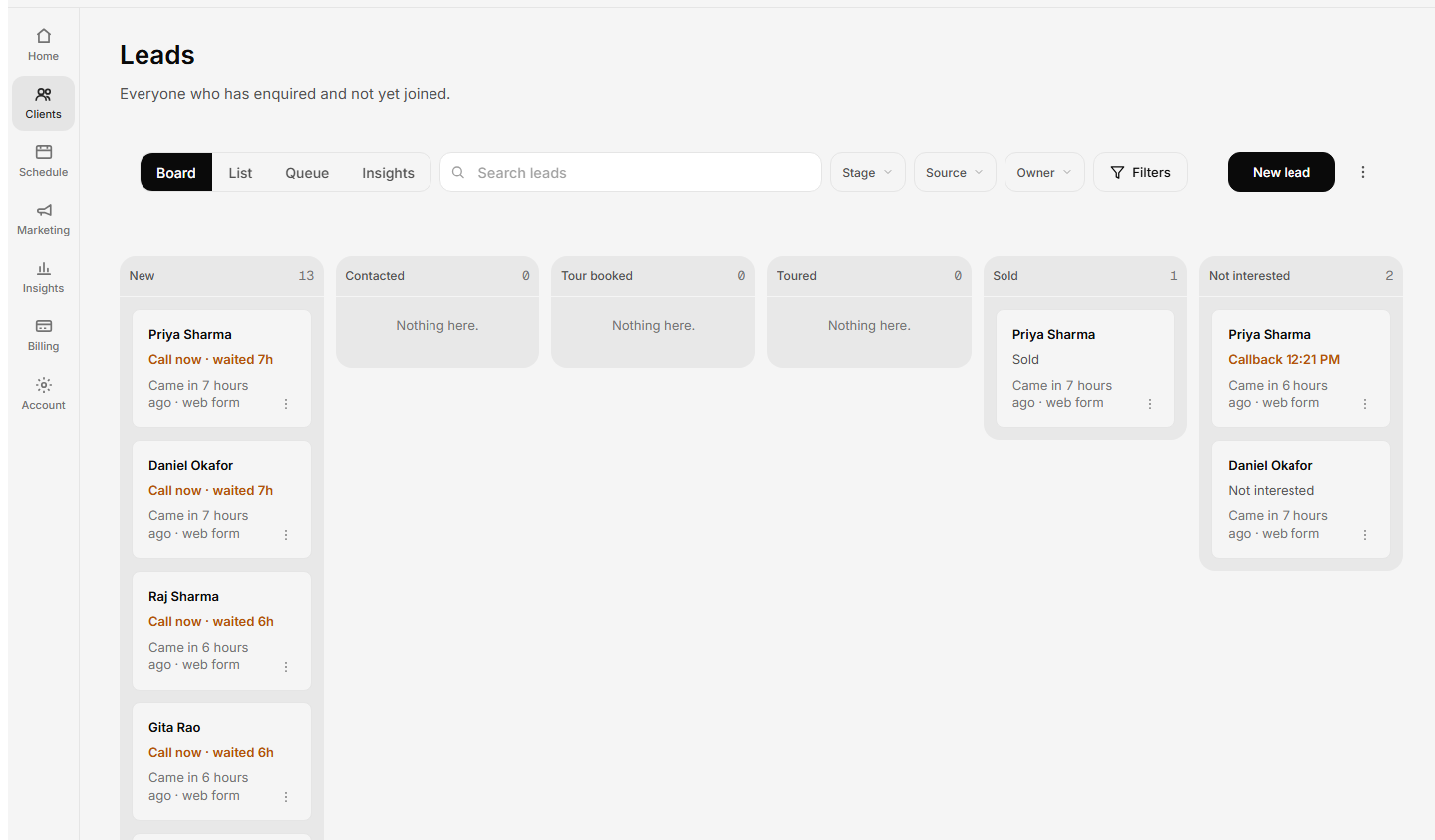This screenshot has width=1435, height=840.
Task: Switch to the Insights tab
Action: tap(388, 172)
